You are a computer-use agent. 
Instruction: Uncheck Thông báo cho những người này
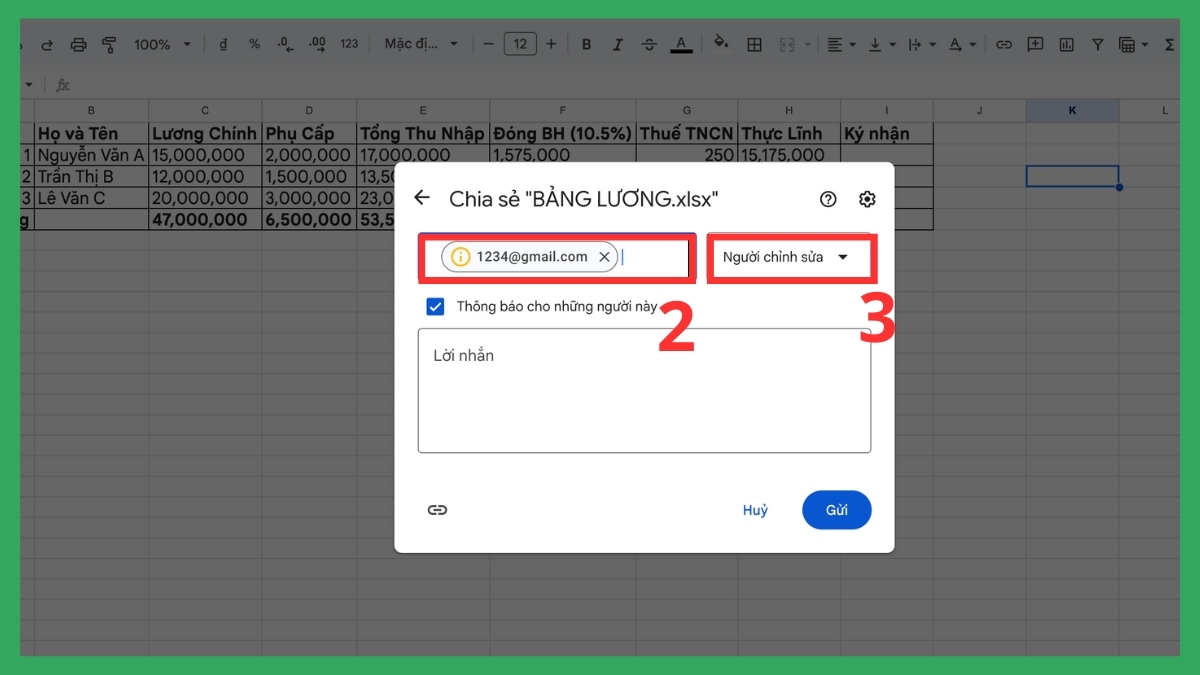click(x=435, y=306)
